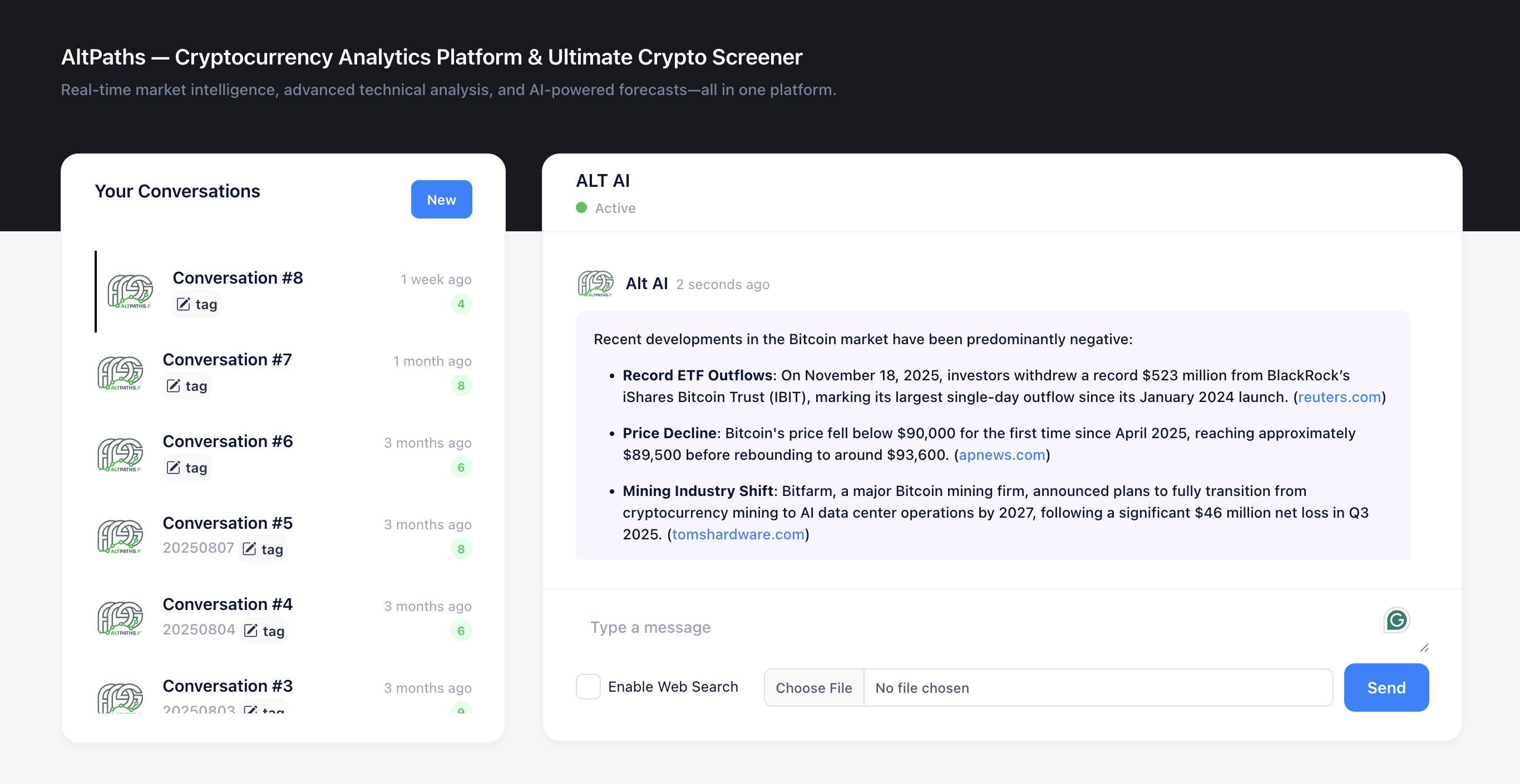The width and height of the screenshot is (1520, 784).
Task: Click the message box resize handle
Action: (x=1424, y=648)
